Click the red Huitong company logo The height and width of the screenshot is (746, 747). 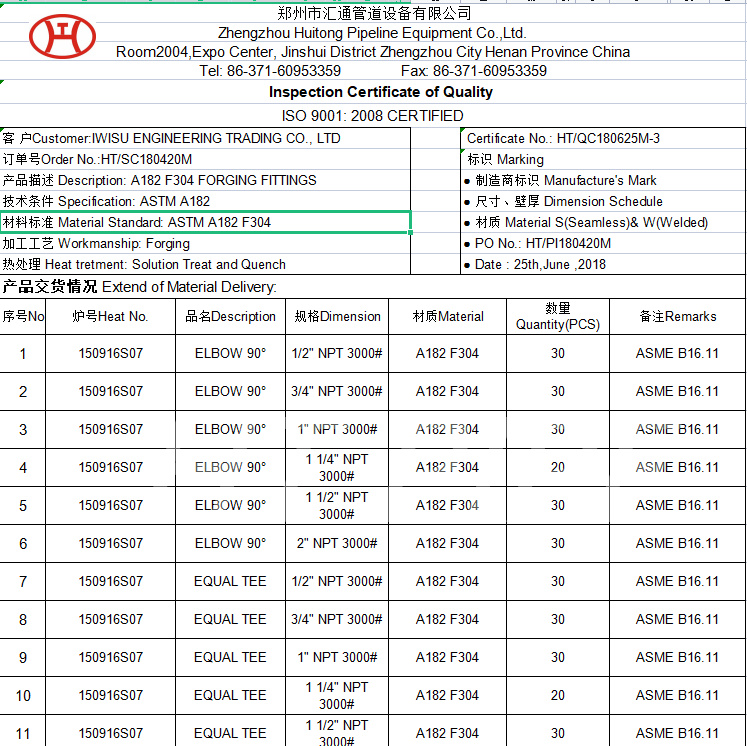pyautogui.click(x=62, y=37)
